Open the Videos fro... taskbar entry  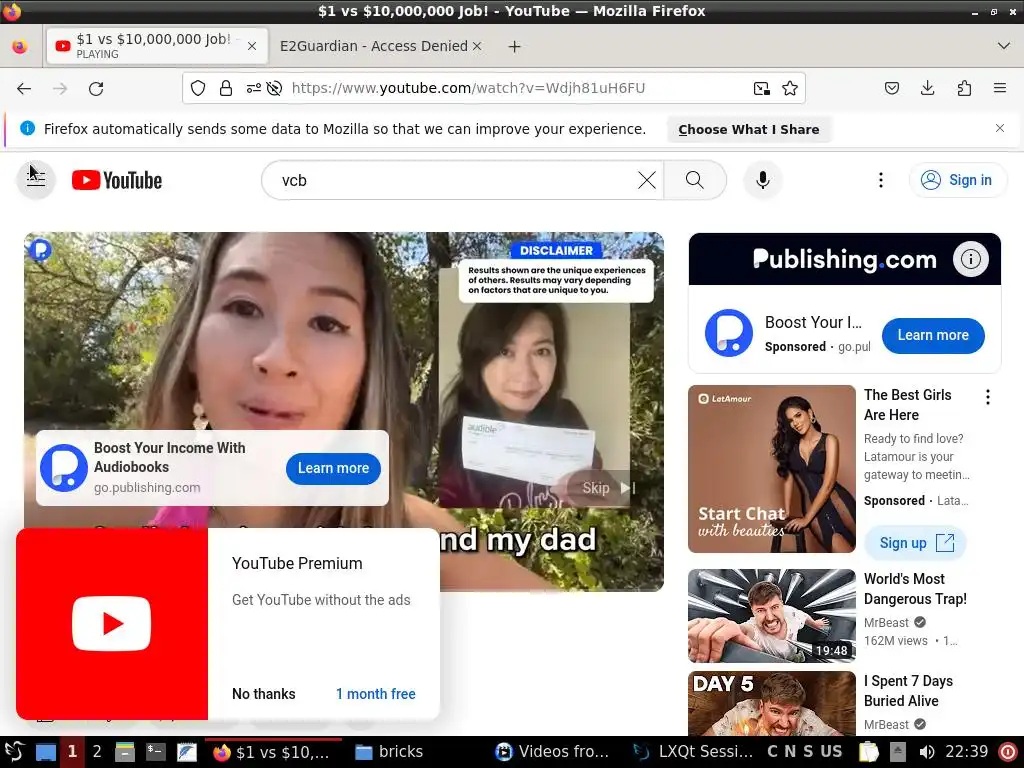click(x=552, y=752)
